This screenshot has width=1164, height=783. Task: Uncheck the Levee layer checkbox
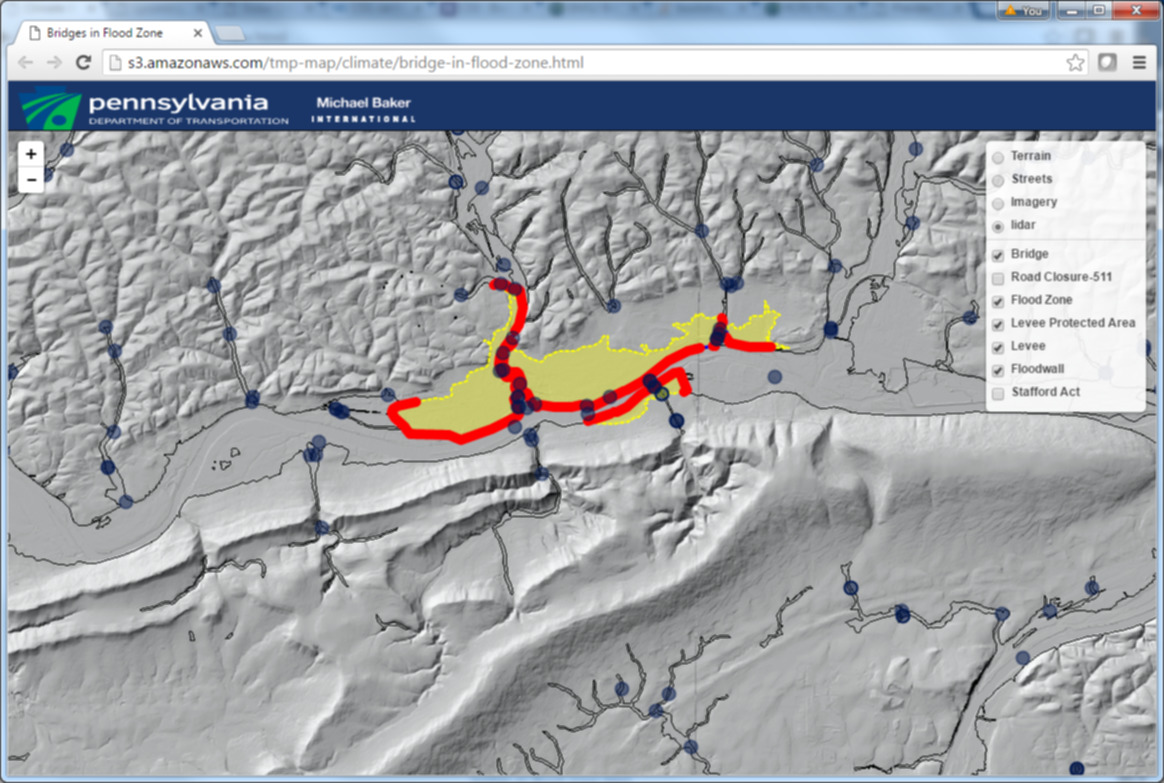[x=998, y=347]
